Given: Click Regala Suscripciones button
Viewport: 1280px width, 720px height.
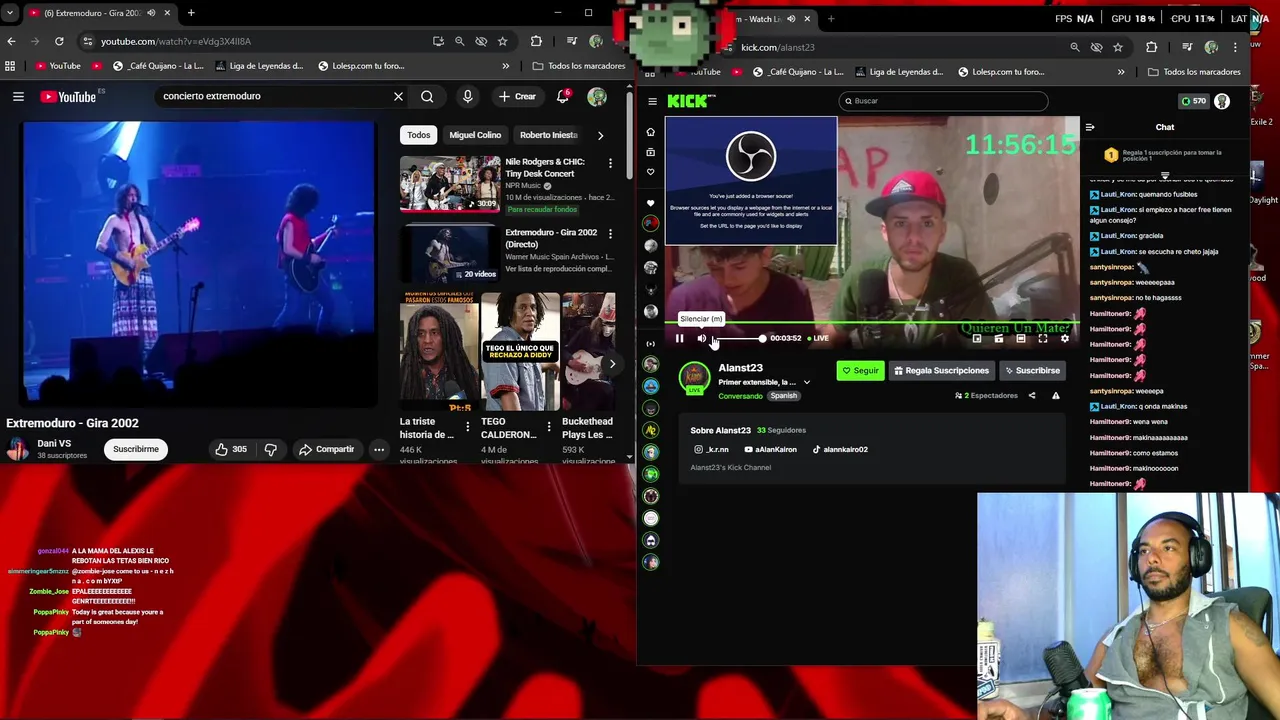Looking at the screenshot, I should coord(941,371).
